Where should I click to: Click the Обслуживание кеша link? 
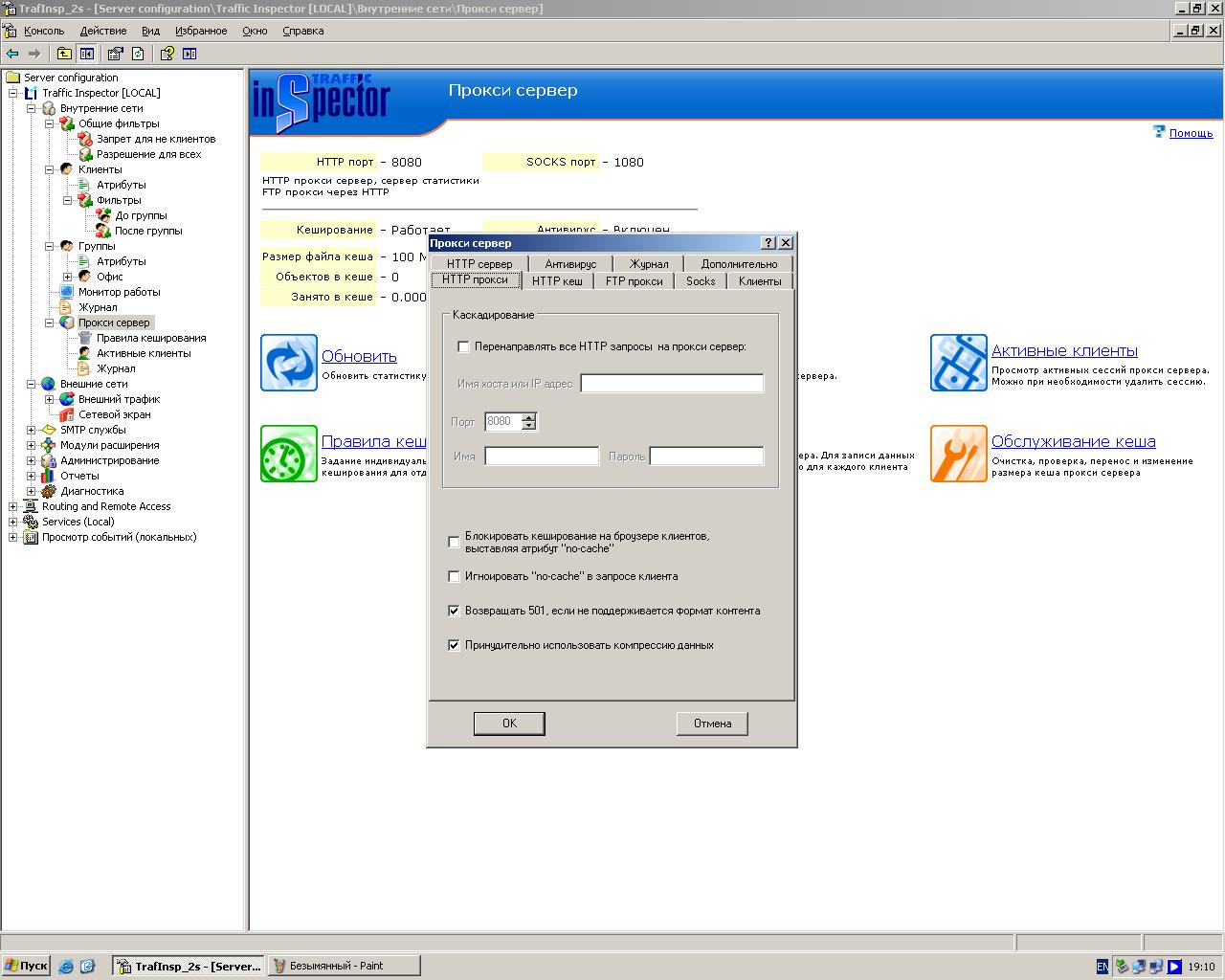[1073, 441]
